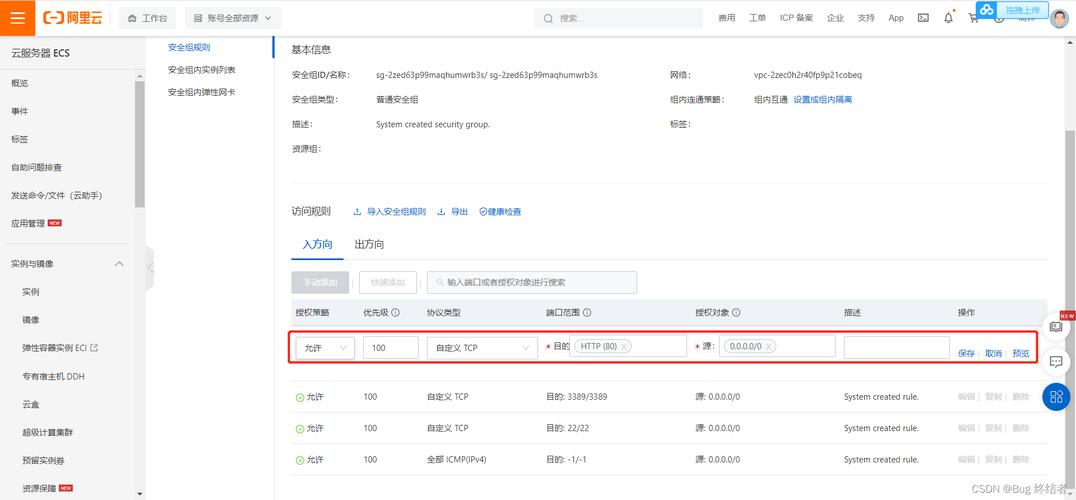Open 弹性容器实例 ECI external link

tap(60, 348)
